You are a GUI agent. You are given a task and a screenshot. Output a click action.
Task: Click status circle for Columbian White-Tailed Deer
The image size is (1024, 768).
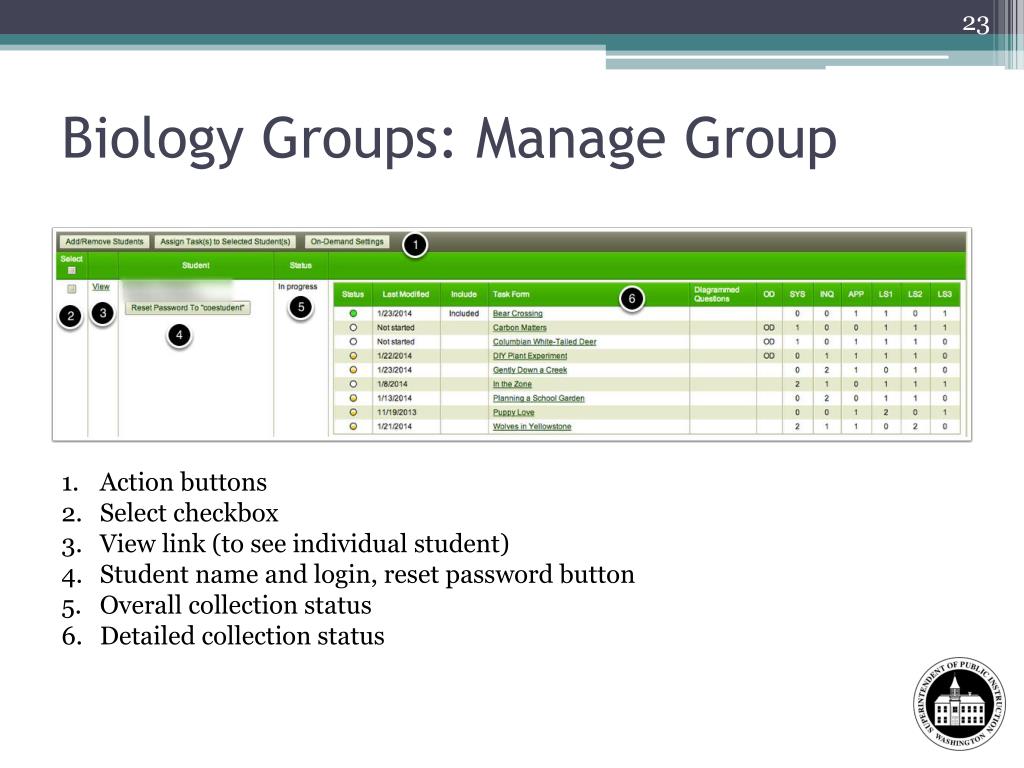coord(353,342)
